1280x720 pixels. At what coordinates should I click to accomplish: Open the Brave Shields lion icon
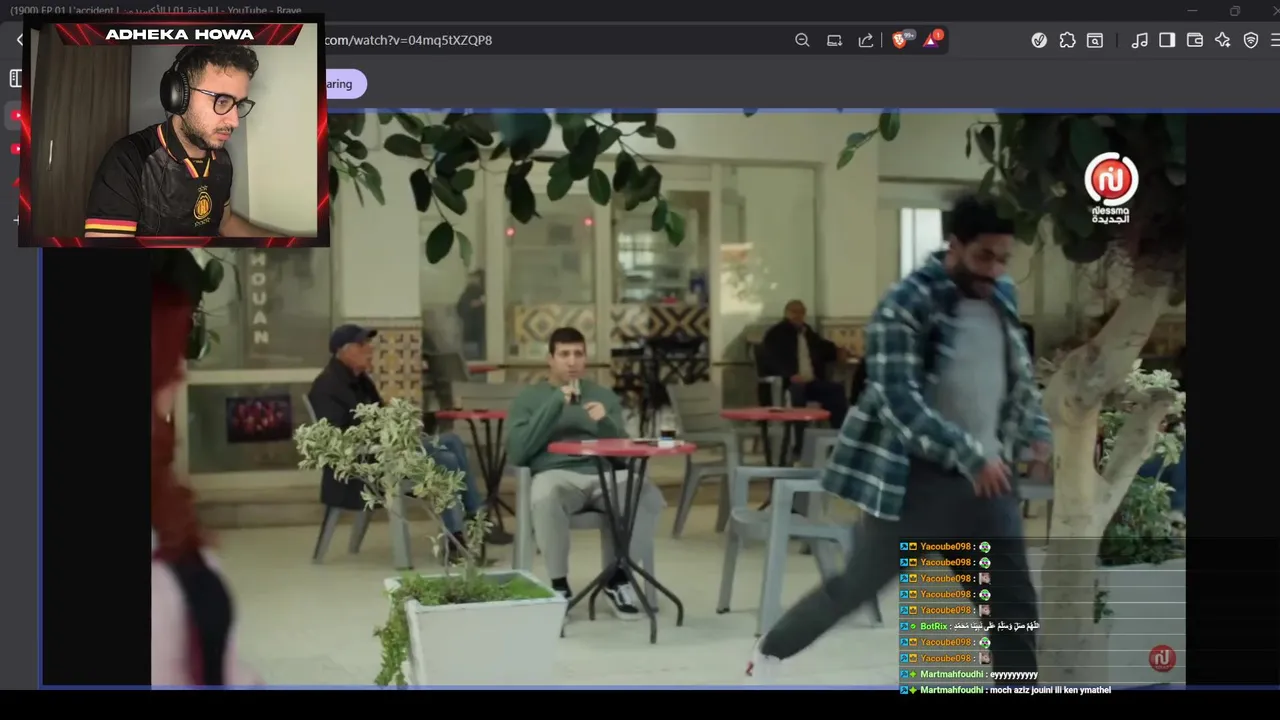tap(900, 40)
